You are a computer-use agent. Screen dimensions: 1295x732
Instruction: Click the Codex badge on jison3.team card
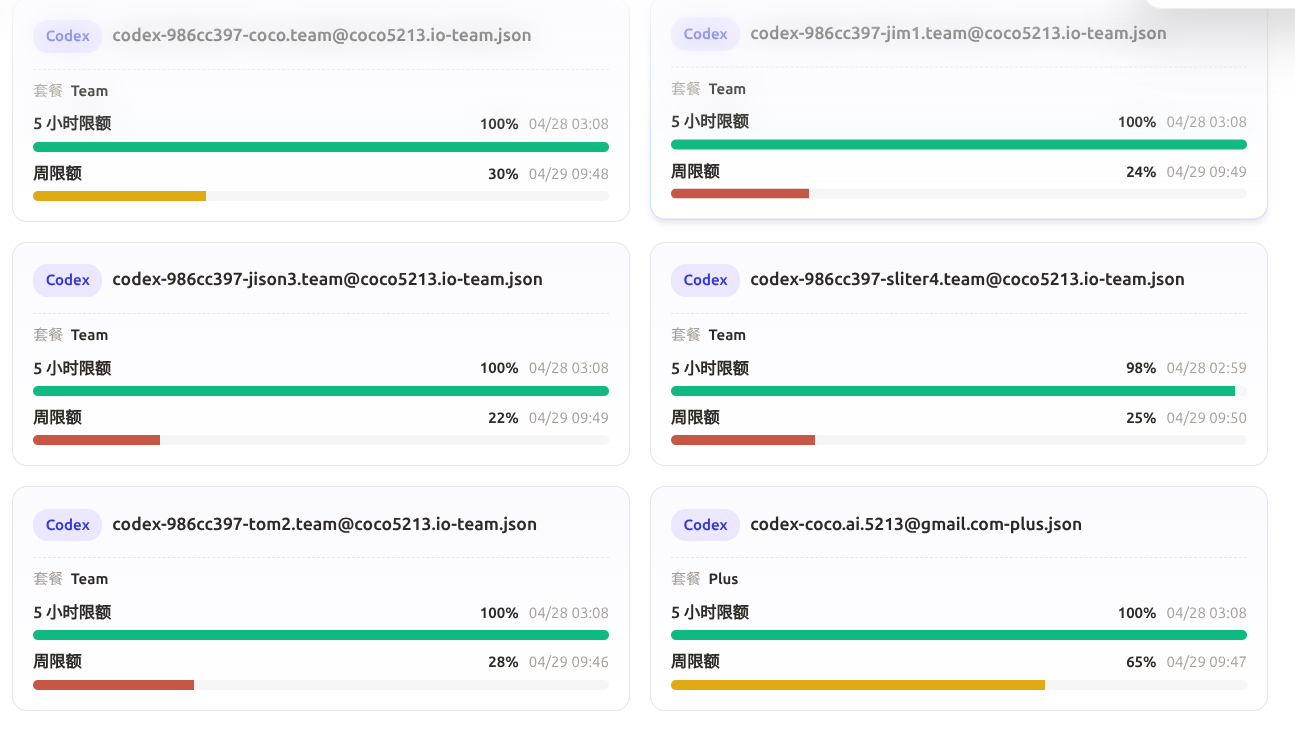point(67,280)
